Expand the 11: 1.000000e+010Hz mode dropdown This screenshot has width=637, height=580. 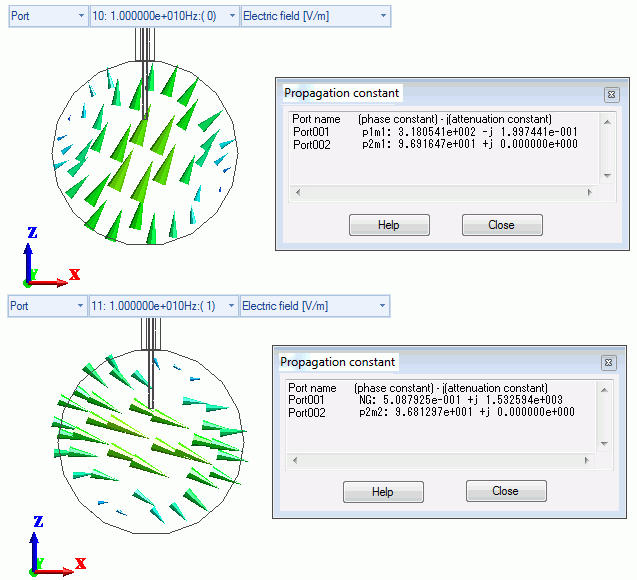[x=164, y=306]
